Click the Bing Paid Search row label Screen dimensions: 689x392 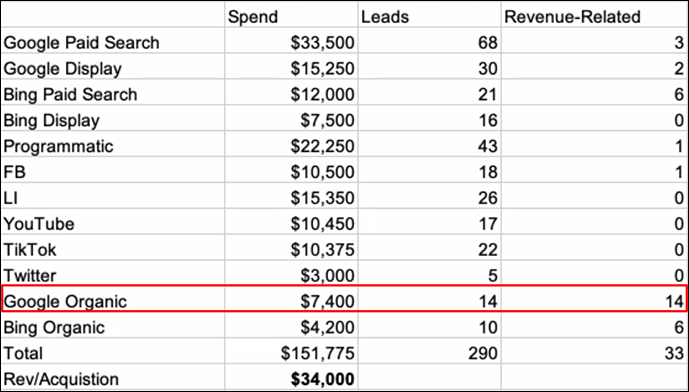point(70,94)
